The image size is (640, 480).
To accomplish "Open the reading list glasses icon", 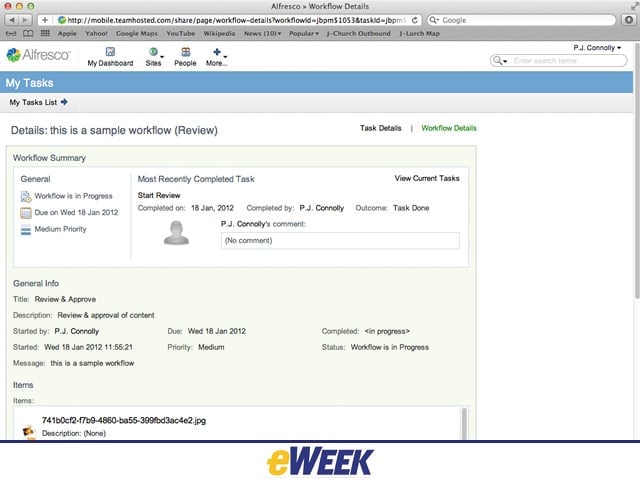I will (x=11, y=33).
